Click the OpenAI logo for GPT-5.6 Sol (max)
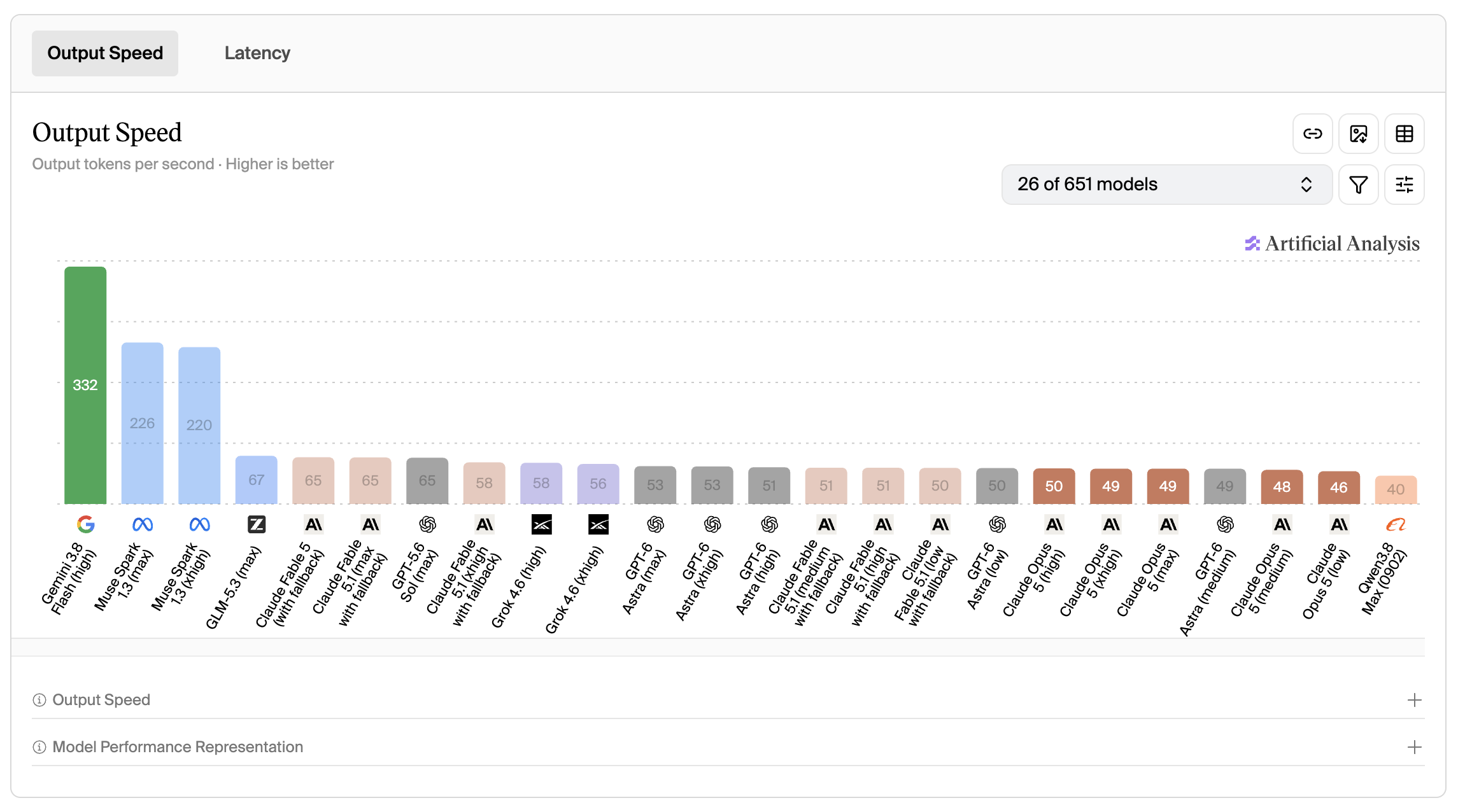 [x=427, y=524]
